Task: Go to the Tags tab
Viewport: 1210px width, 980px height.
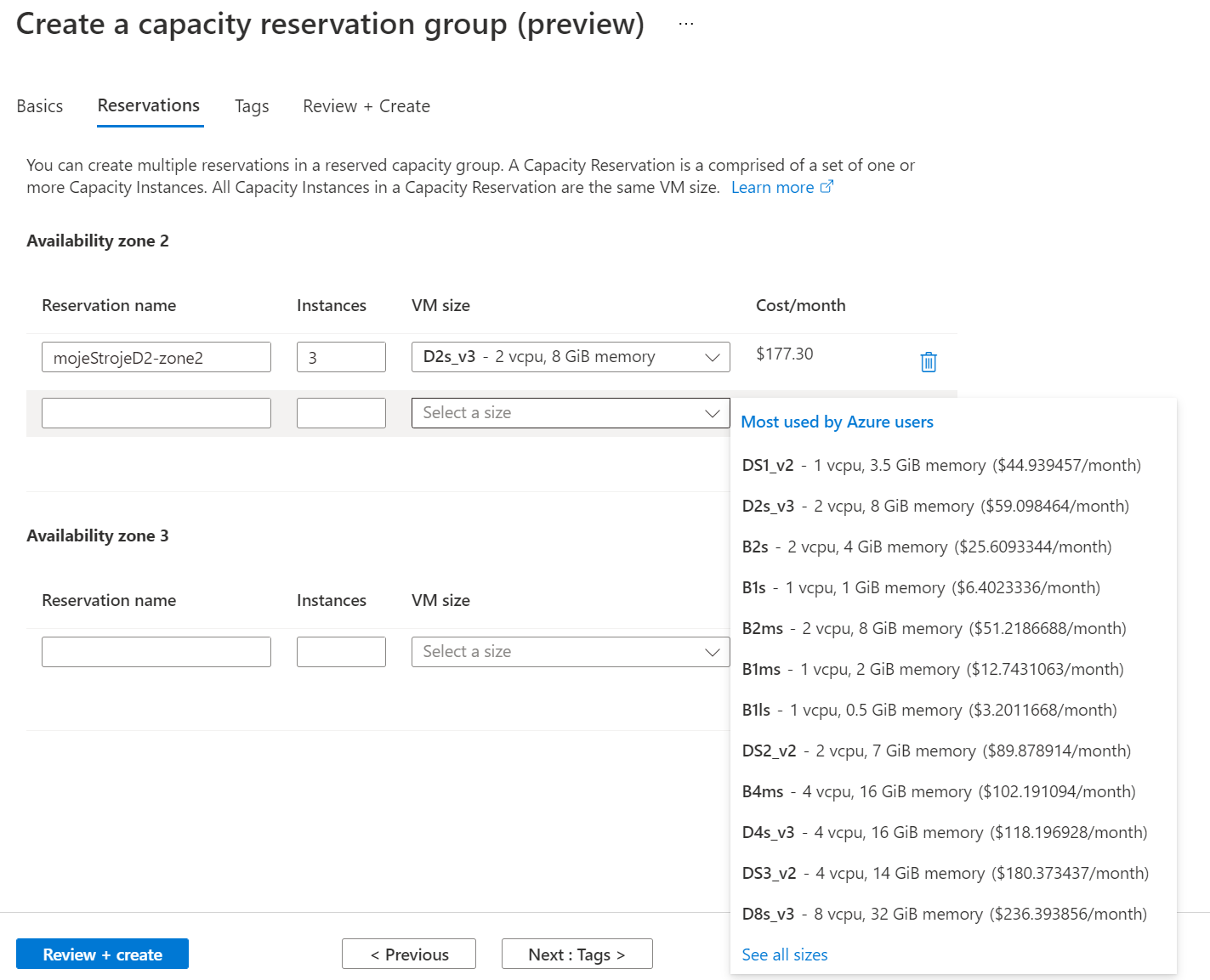Action: (252, 106)
